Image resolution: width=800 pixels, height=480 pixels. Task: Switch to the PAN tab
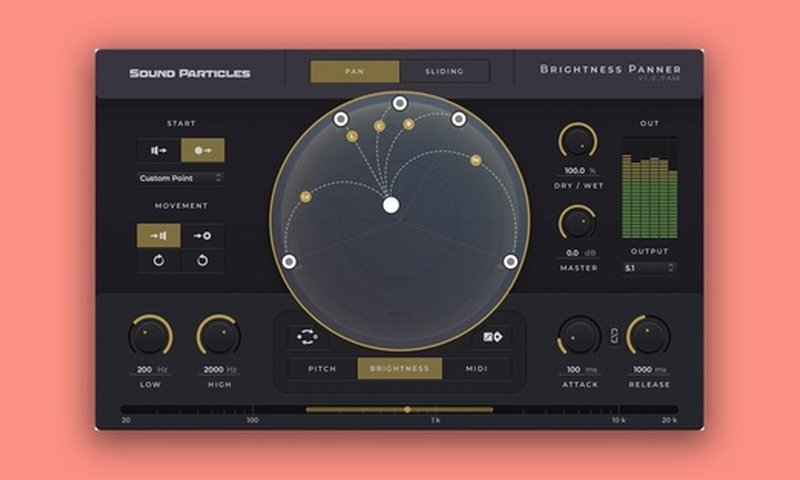[x=354, y=72]
